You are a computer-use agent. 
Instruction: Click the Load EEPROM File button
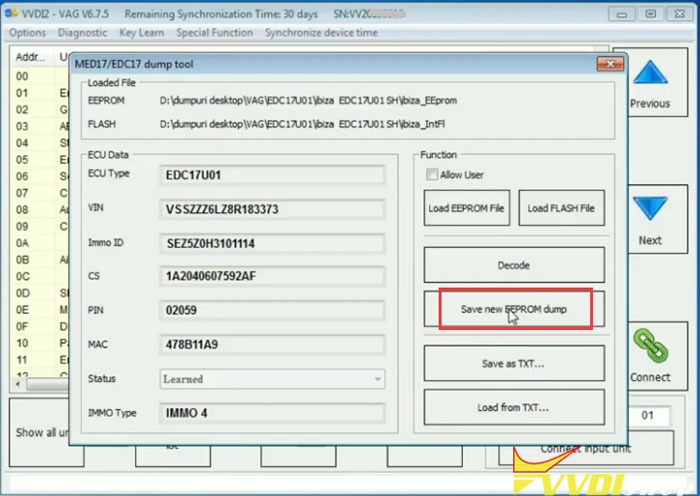467,208
